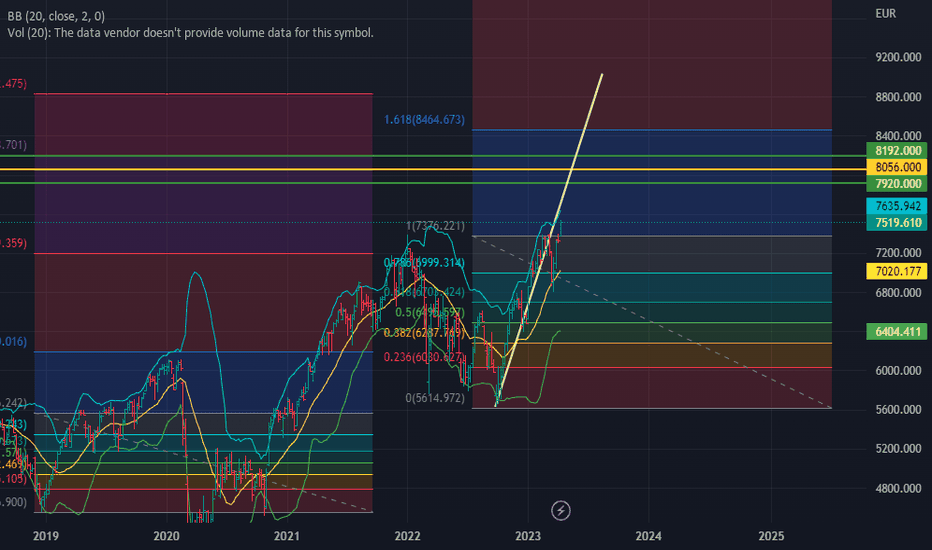The width and height of the screenshot is (932, 550).
Task: Select the 0(5614.972) Fibonacci level label
Action: coord(435,398)
